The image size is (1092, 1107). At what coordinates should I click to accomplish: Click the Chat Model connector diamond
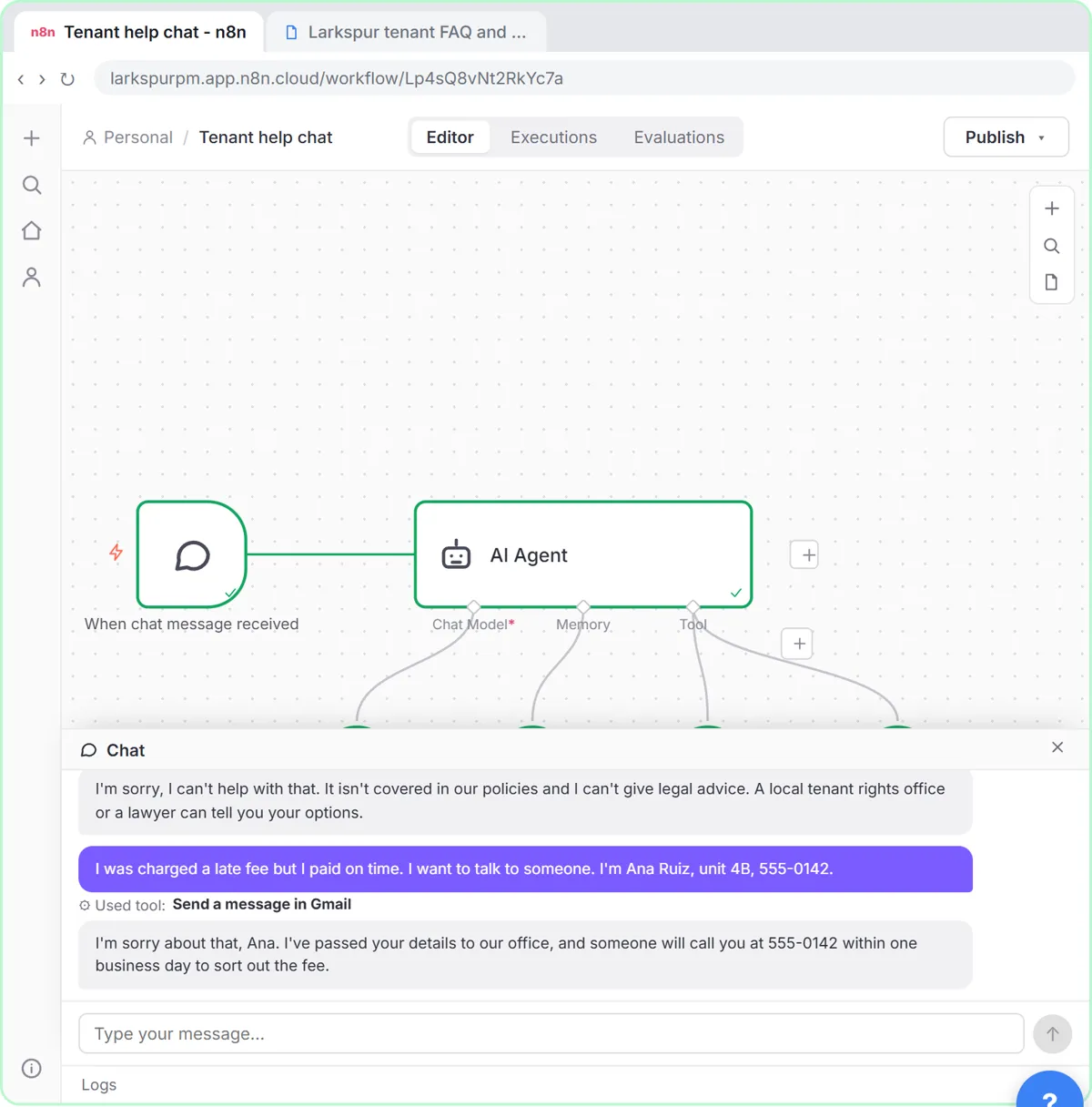[x=473, y=607]
